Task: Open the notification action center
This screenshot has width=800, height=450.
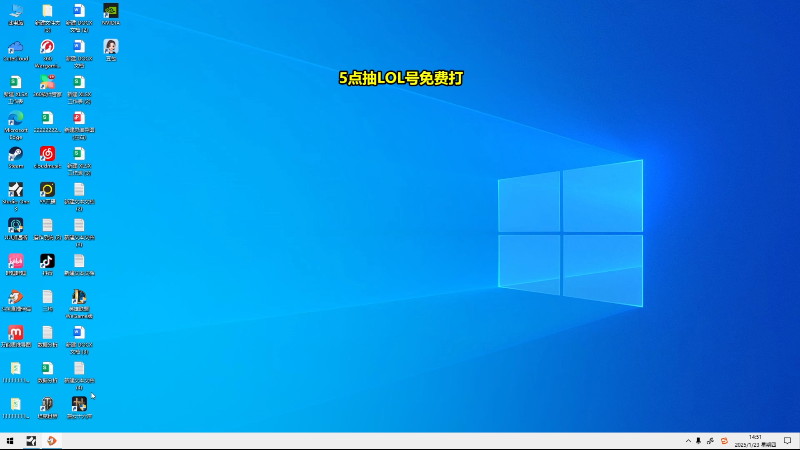Action: [x=788, y=441]
